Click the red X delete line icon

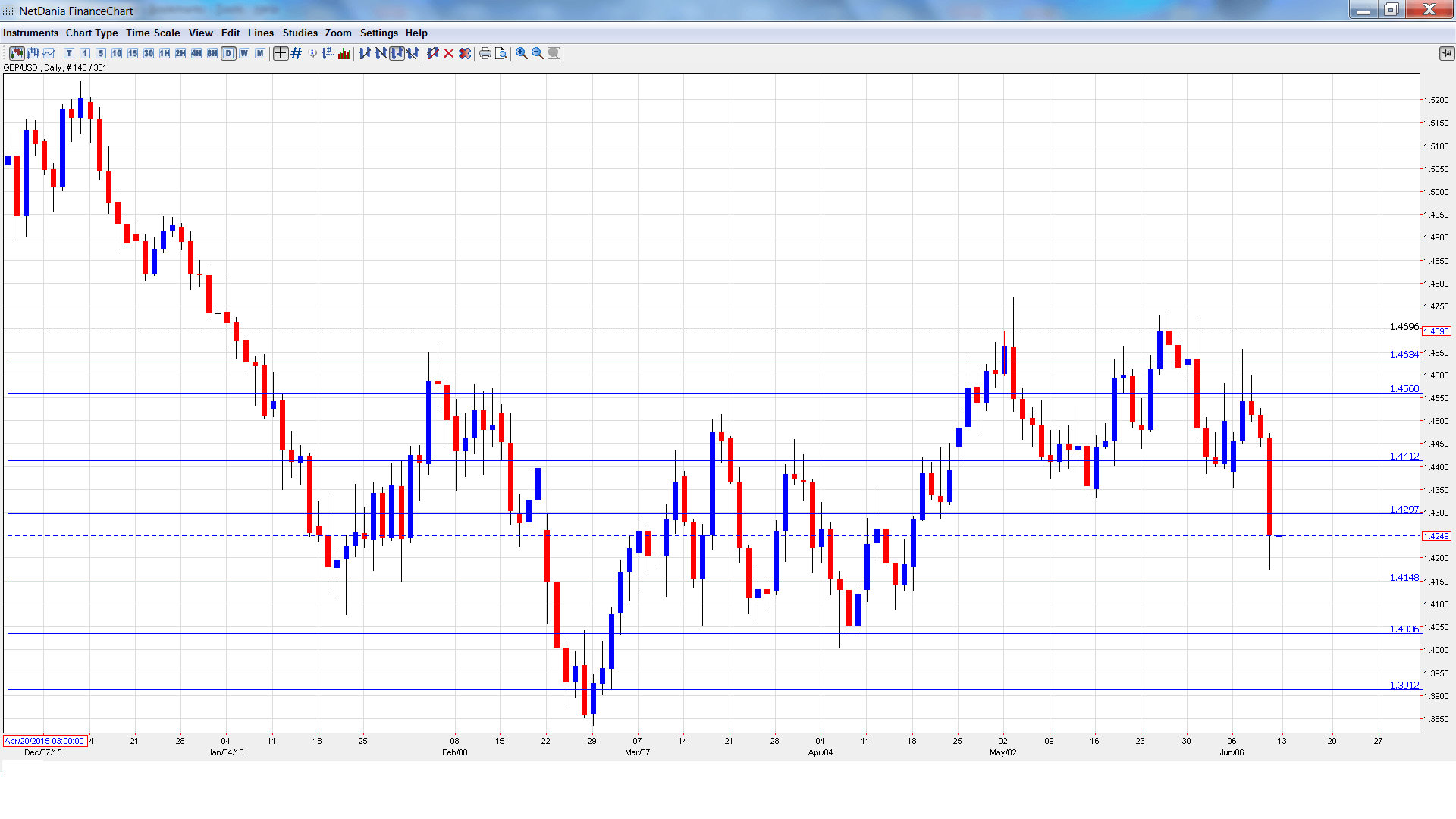pyautogui.click(x=449, y=53)
